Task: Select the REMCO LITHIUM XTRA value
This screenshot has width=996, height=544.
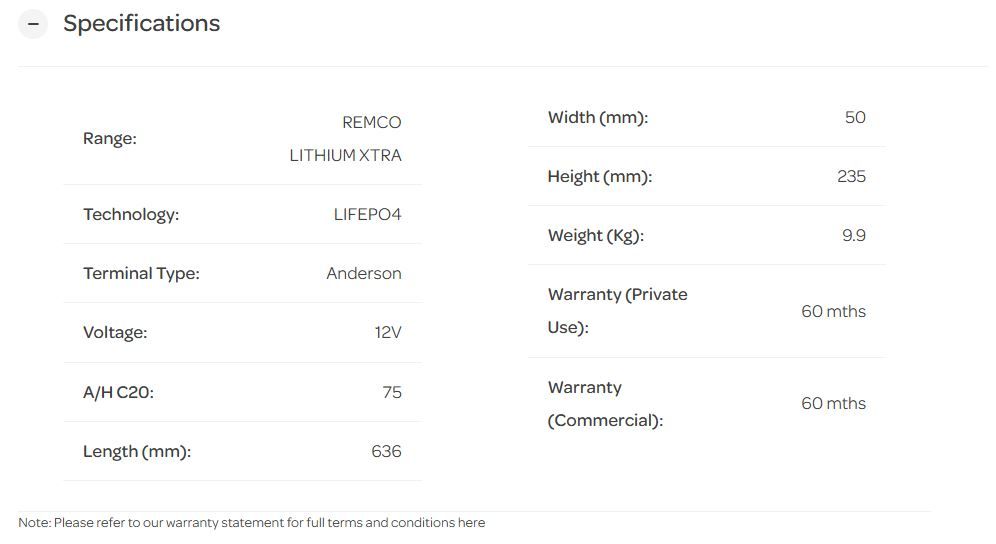Action: click(346, 139)
